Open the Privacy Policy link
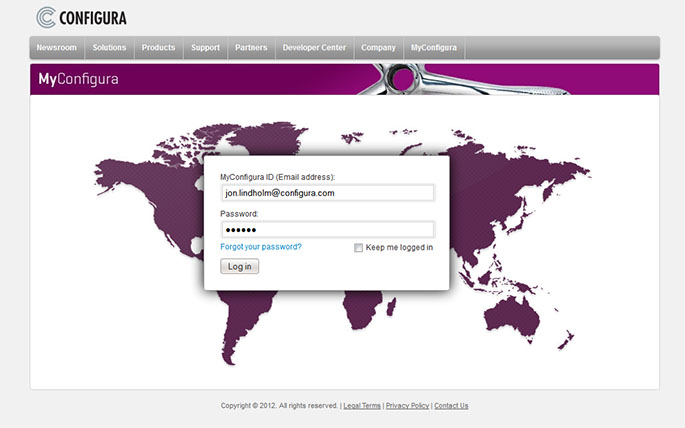This screenshot has width=685, height=428. pyautogui.click(x=407, y=406)
